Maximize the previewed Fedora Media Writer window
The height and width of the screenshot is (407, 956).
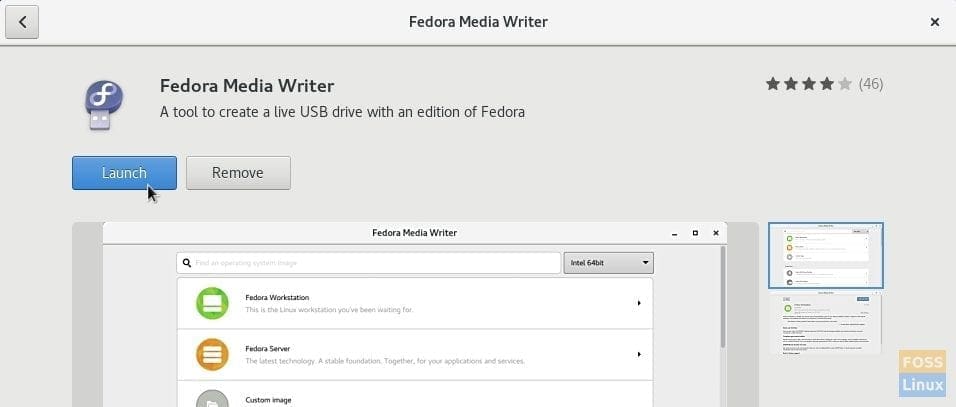pos(695,233)
